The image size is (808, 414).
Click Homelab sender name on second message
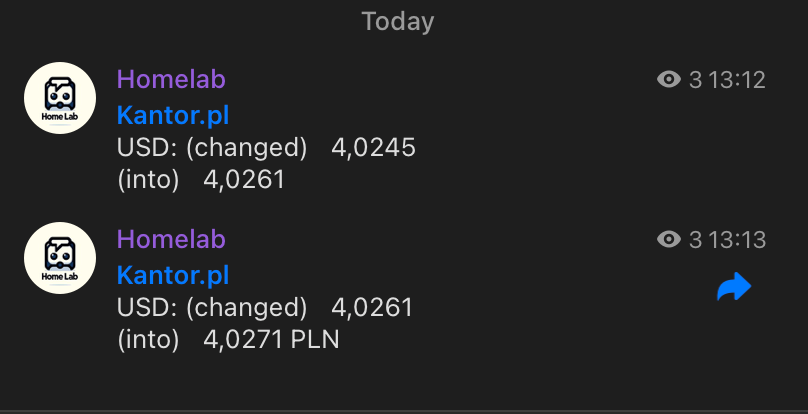pyautogui.click(x=171, y=239)
